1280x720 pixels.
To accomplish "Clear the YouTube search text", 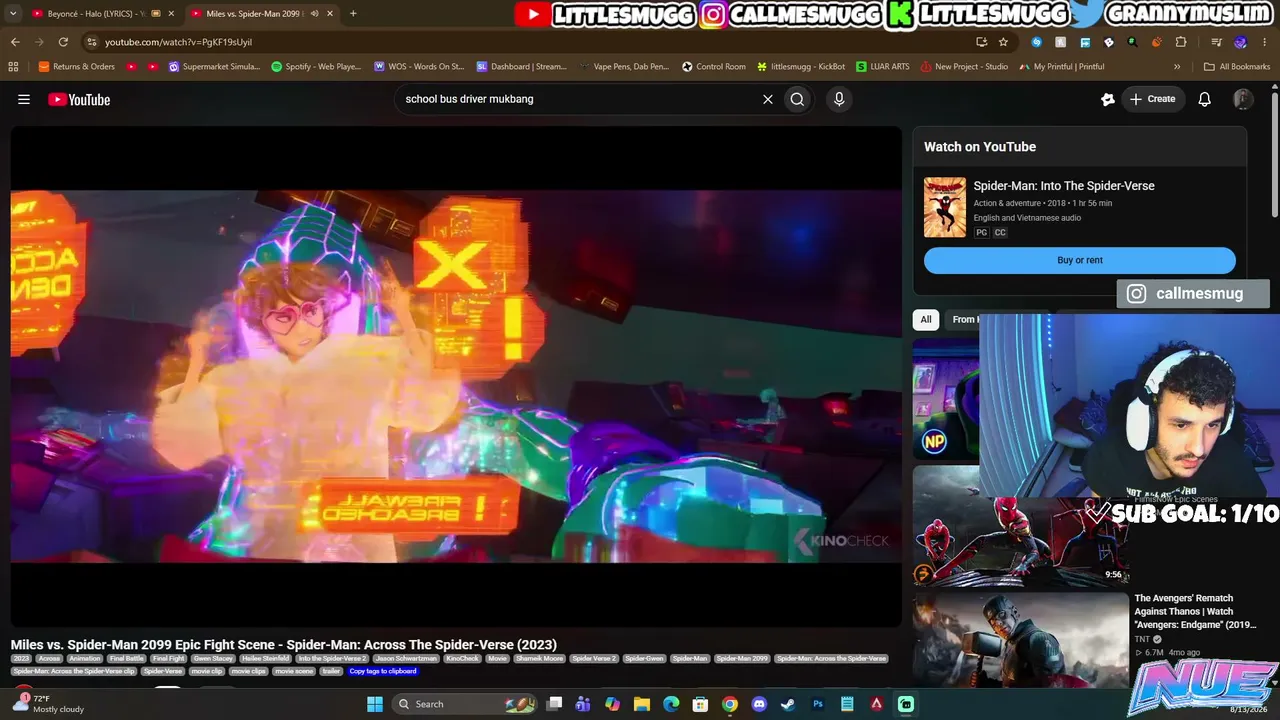I will tap(768, 99).
